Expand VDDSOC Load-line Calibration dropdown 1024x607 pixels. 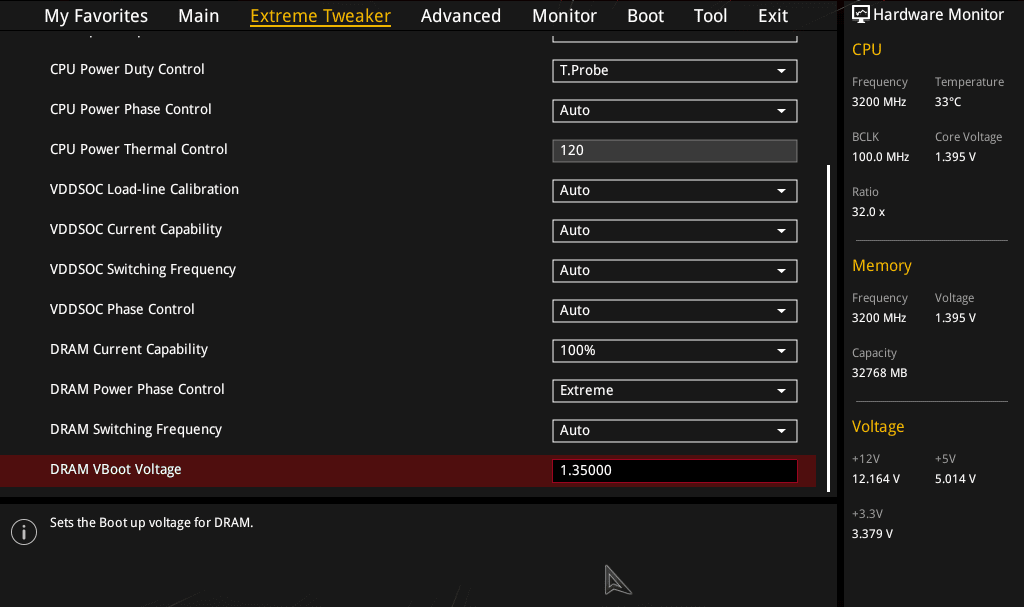674,191
